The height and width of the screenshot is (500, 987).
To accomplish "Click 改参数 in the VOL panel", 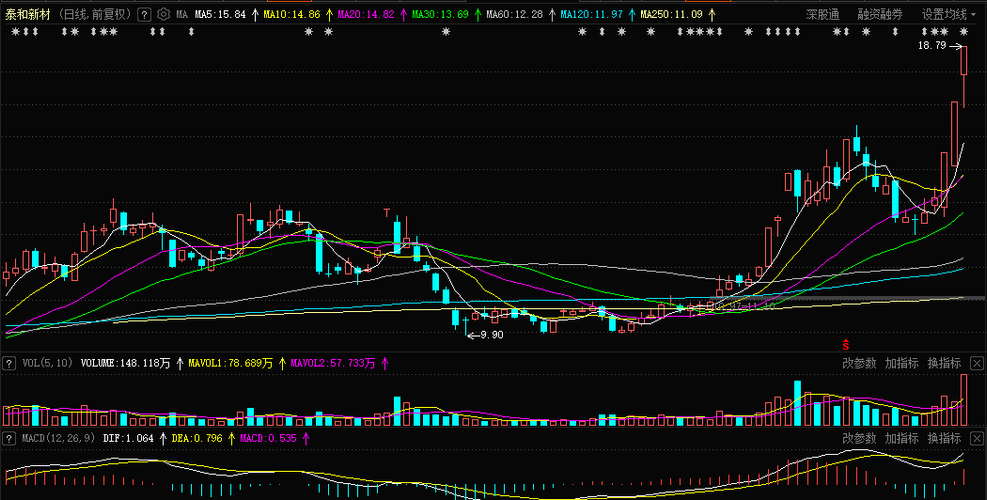I will [x=860, y=363].
